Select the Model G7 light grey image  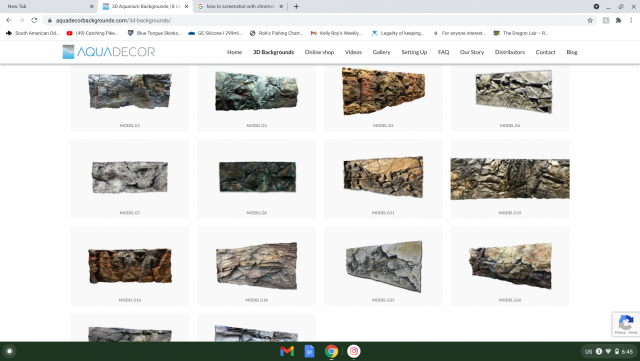click(130, 177)
